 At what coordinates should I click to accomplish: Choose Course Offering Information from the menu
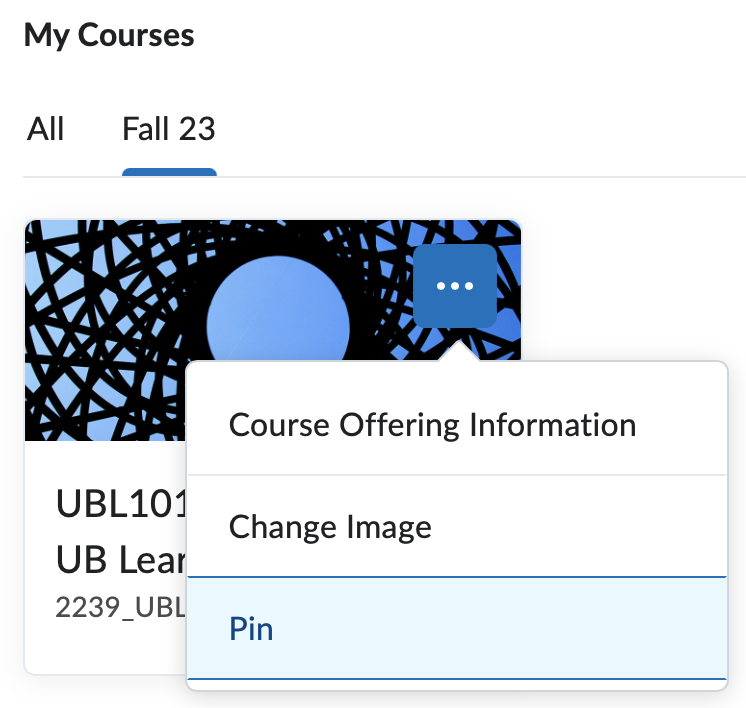pyautogui.click(x=432, y=425)
